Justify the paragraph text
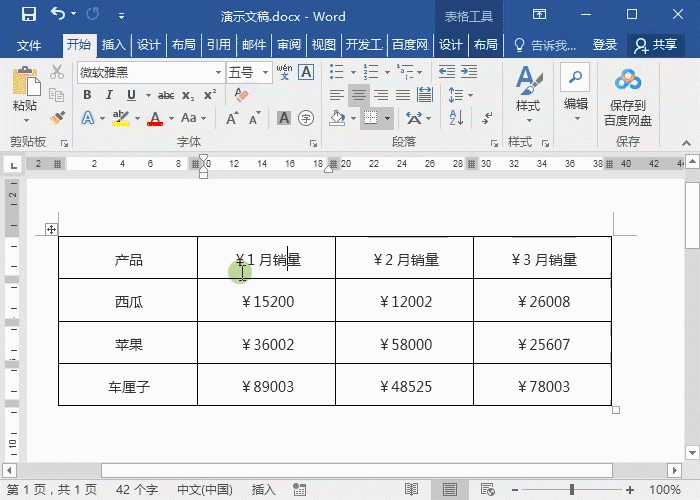The height and width of the screenshot is (500, 700). click(x=403, y=95)
